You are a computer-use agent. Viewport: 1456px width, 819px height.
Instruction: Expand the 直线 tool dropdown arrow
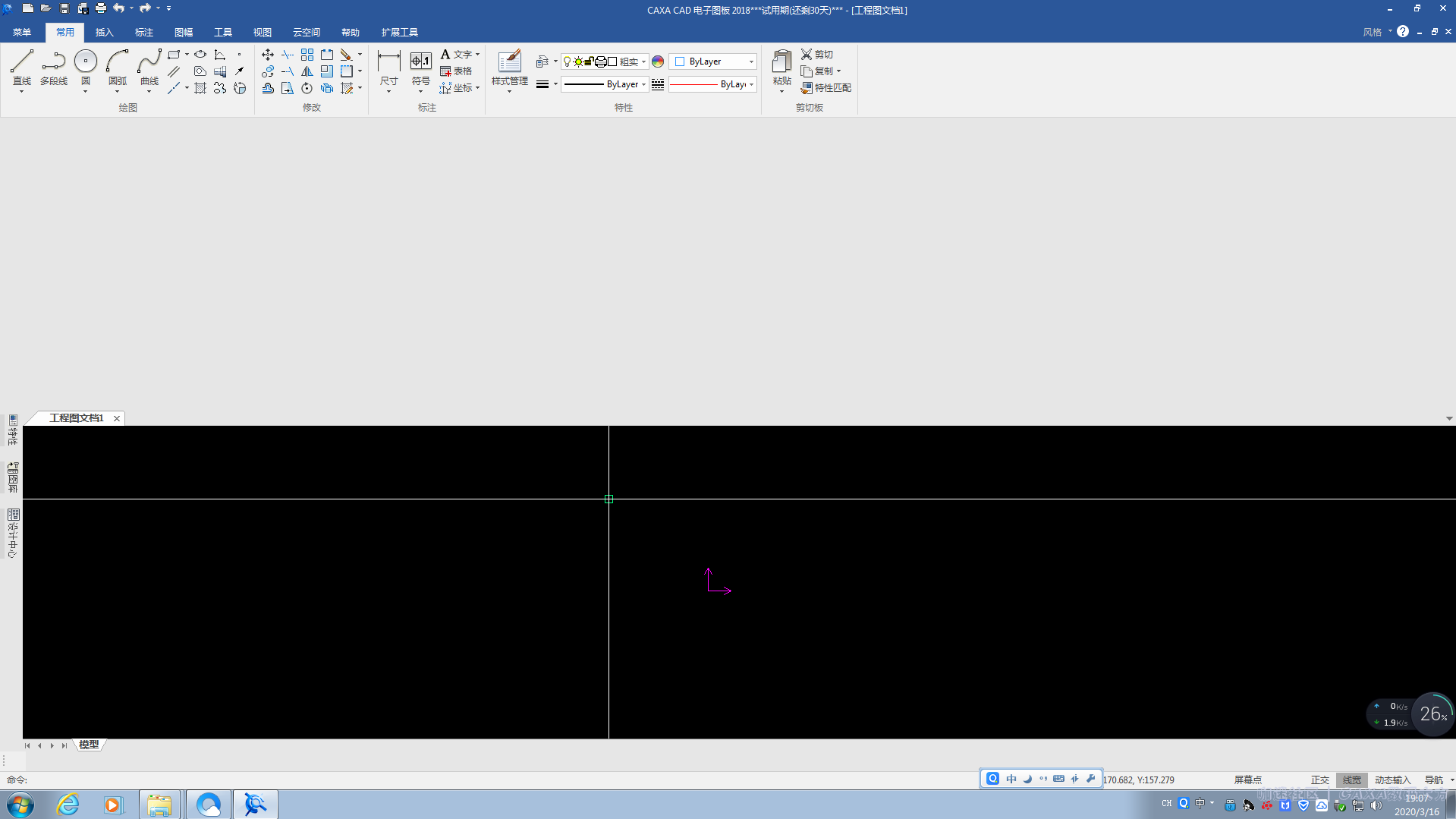[x=22, y=92]
